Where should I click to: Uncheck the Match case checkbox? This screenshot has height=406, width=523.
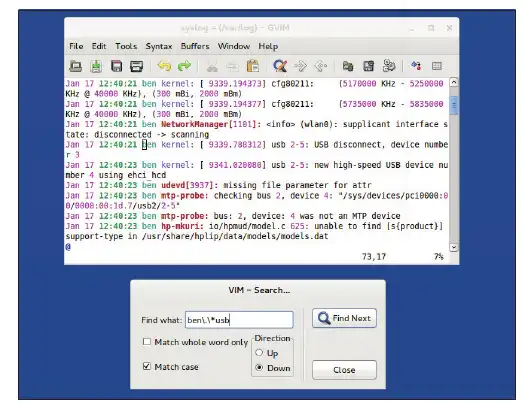(x=146, y=366)
